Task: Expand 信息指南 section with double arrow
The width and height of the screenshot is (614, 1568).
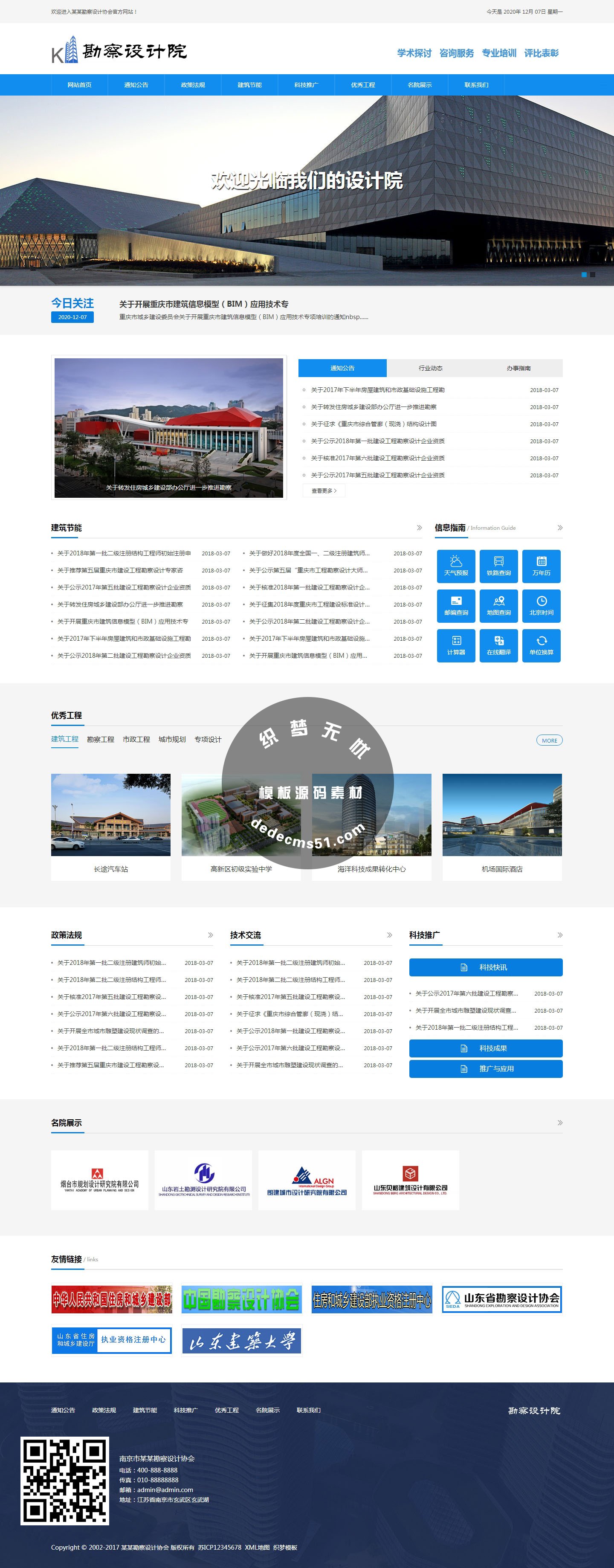Action: [x=560, y=528]
